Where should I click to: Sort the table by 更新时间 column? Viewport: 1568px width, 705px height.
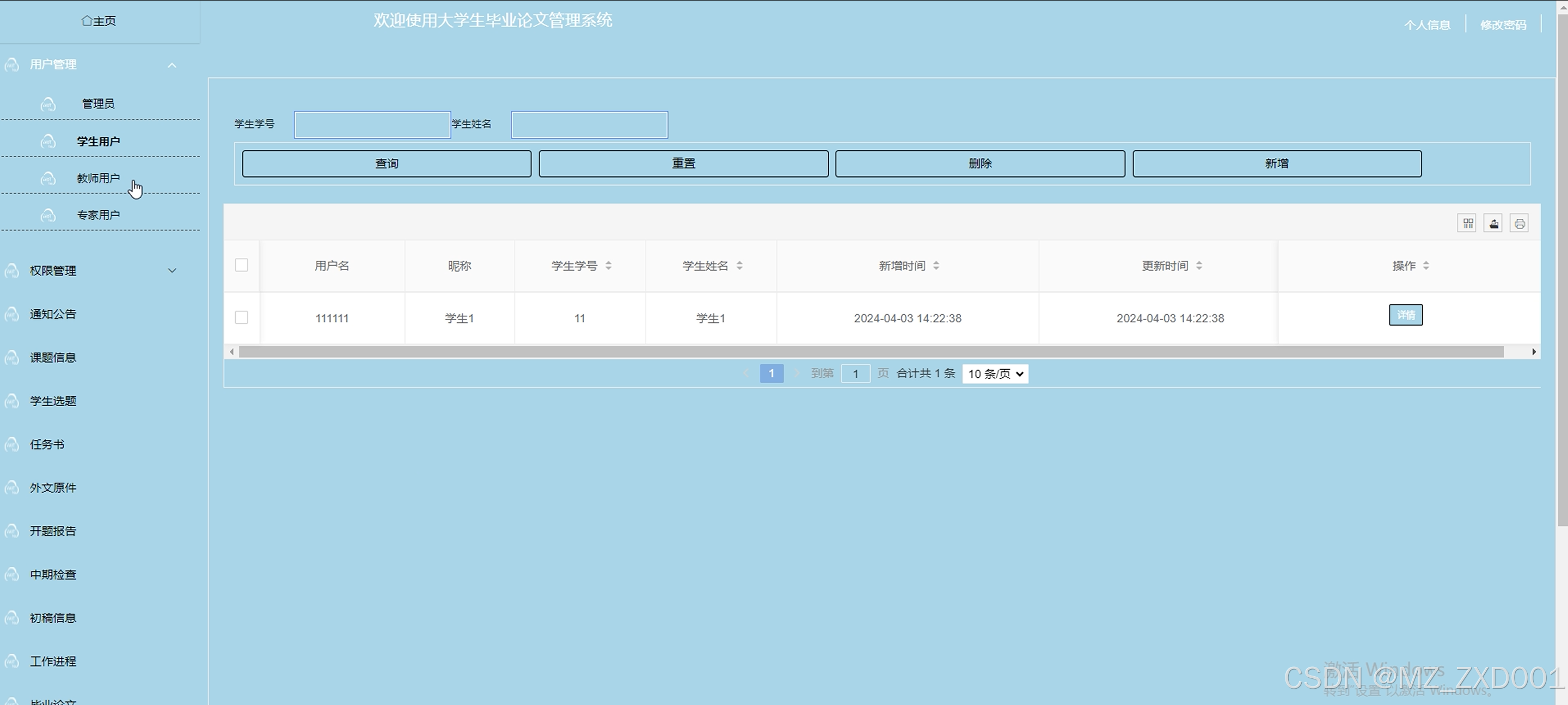click(1199, 266)
